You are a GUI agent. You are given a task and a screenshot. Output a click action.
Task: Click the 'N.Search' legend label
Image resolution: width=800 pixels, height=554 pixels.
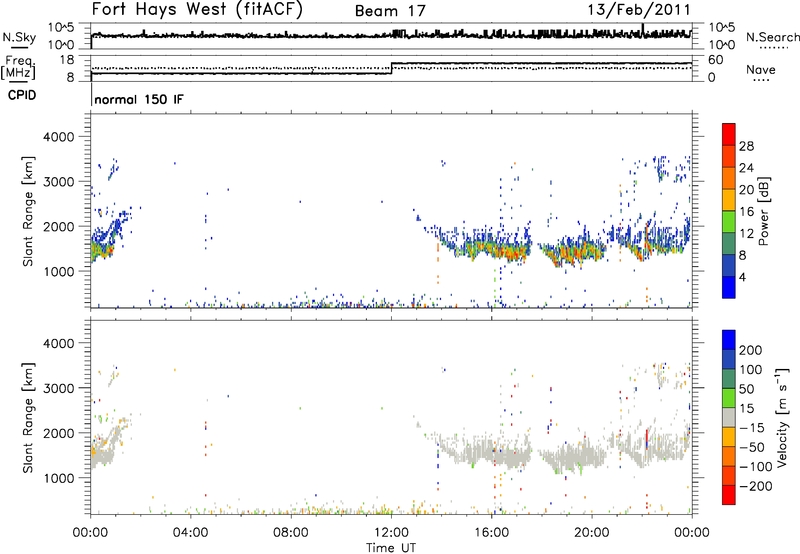[x=773, y=37]
